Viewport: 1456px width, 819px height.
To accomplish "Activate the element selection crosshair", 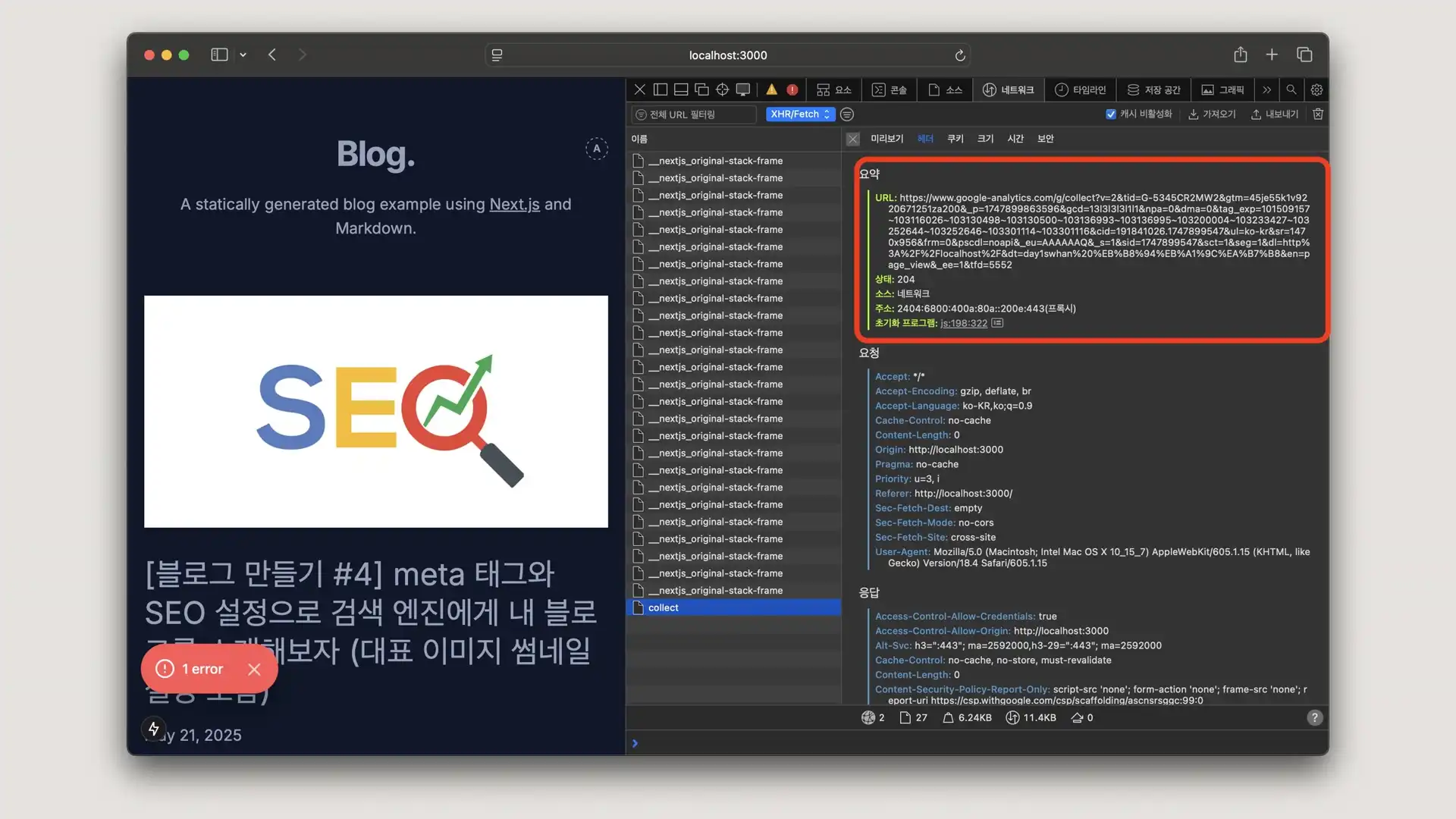I will pos(722,89).
